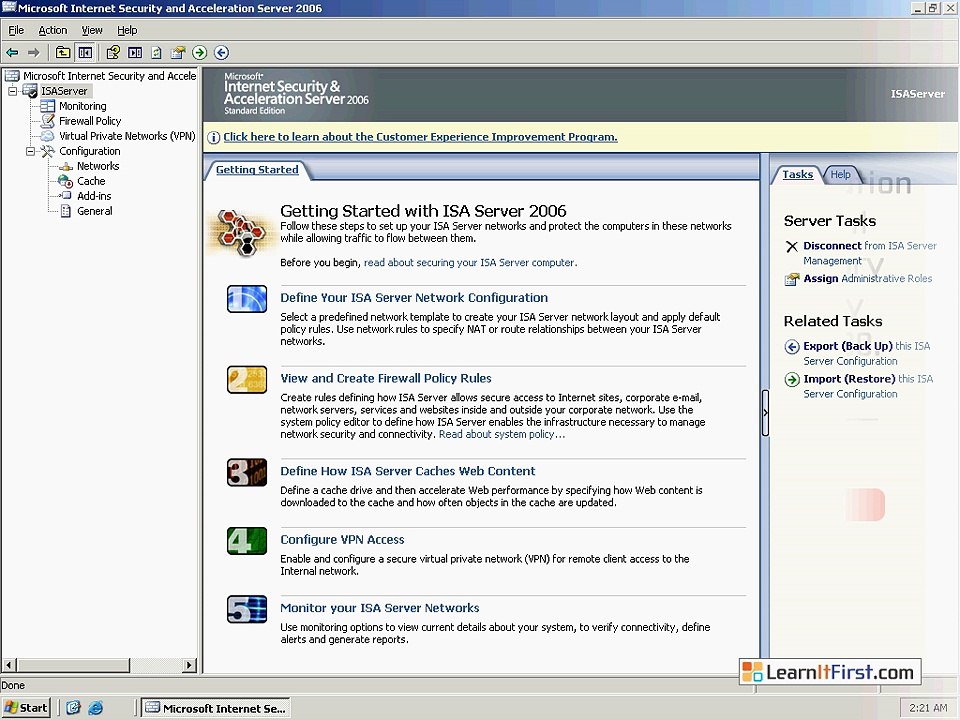Image resolution: width=960 pixels, height=720 pixels.
Task: Select Monitoring in the console tree
Action: (82, 106)
